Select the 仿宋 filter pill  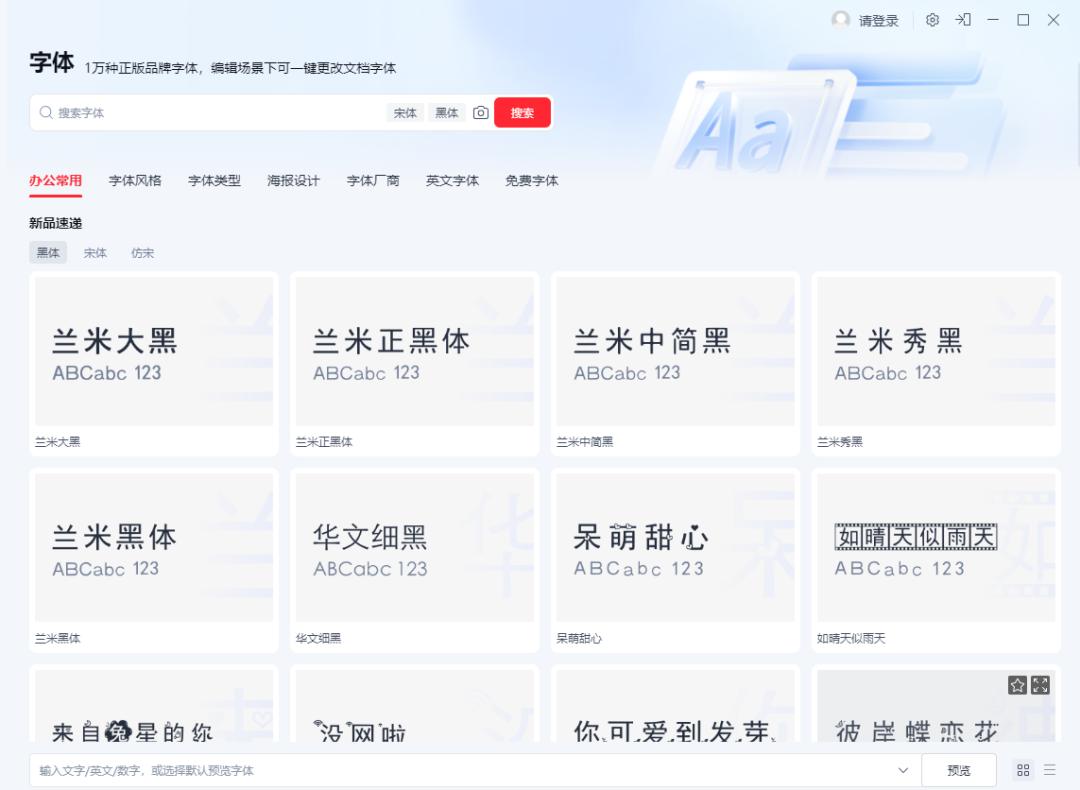click(142, 253)
